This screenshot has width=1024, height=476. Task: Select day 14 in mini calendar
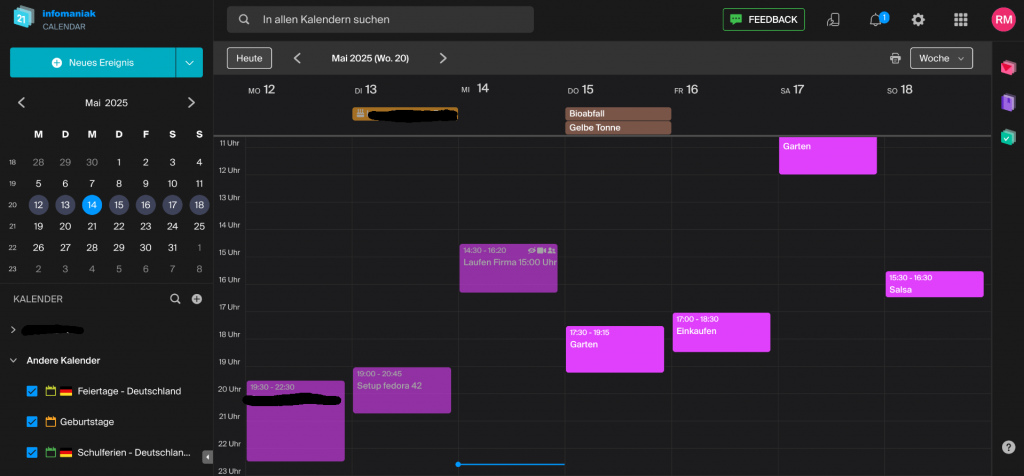coord(92,205)
